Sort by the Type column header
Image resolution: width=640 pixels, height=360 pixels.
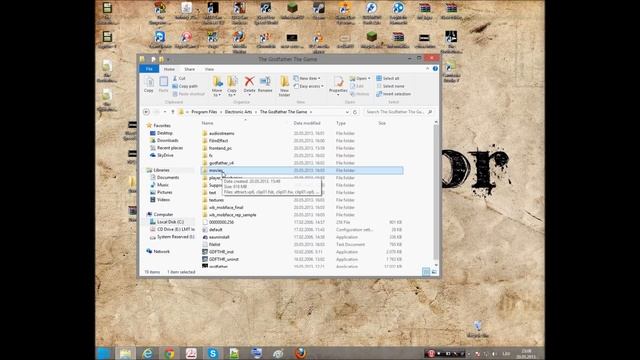point(341,123)
